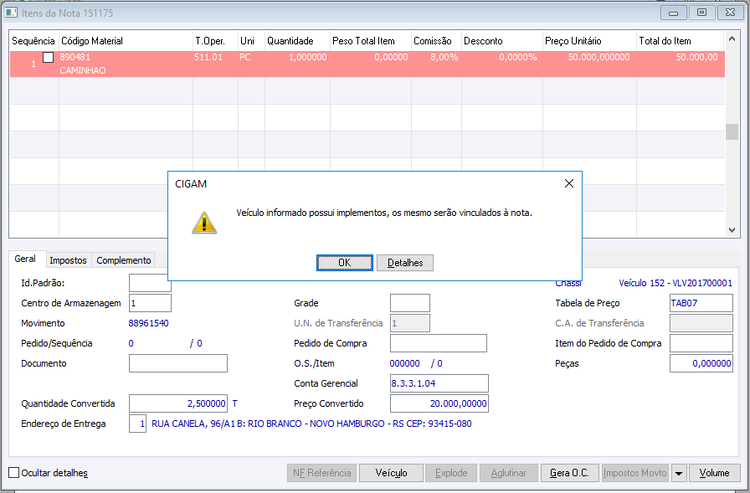Restore the Itens da Nota window
750x493 pixels.
(x=702, y=13)
